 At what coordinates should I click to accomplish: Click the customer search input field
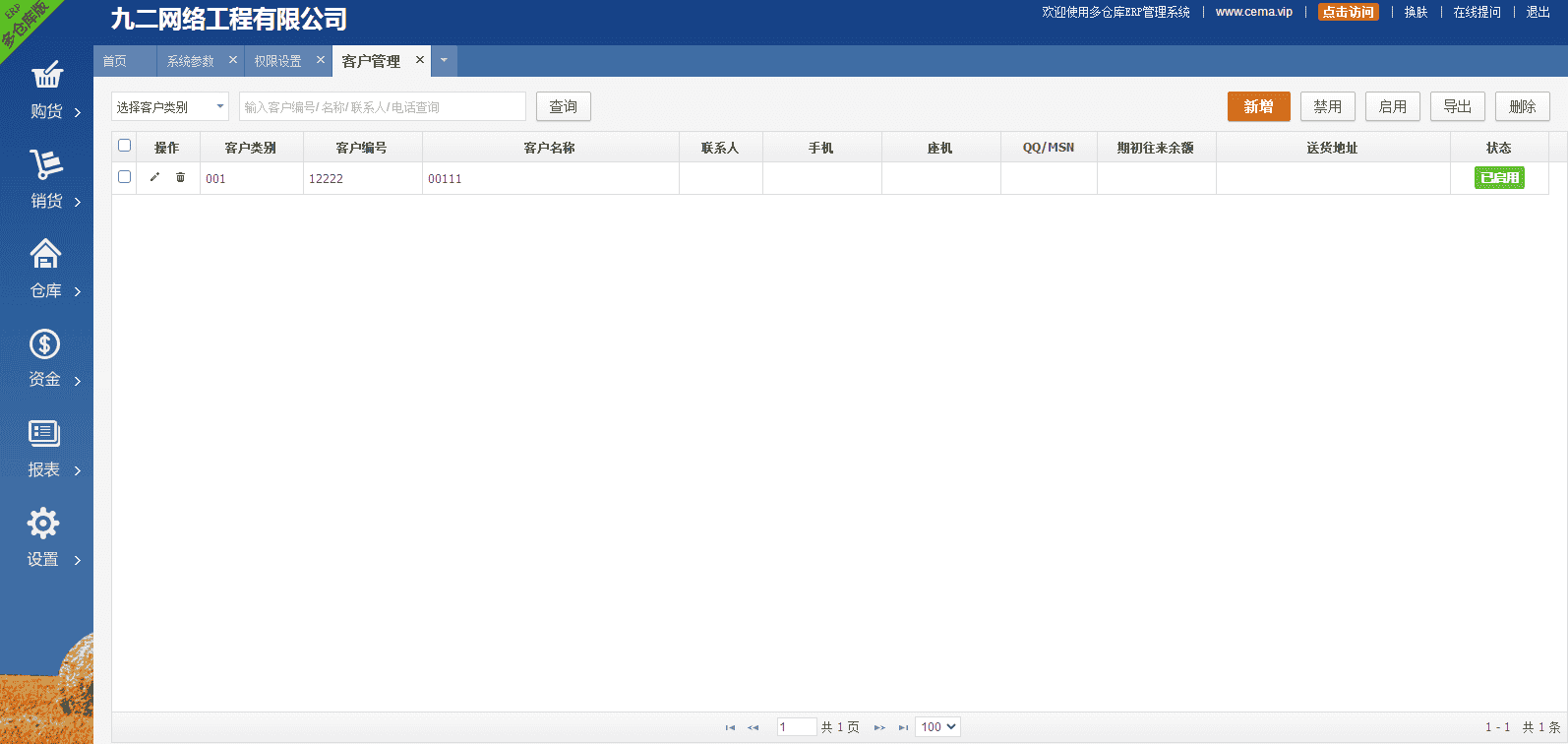point(382,106)
